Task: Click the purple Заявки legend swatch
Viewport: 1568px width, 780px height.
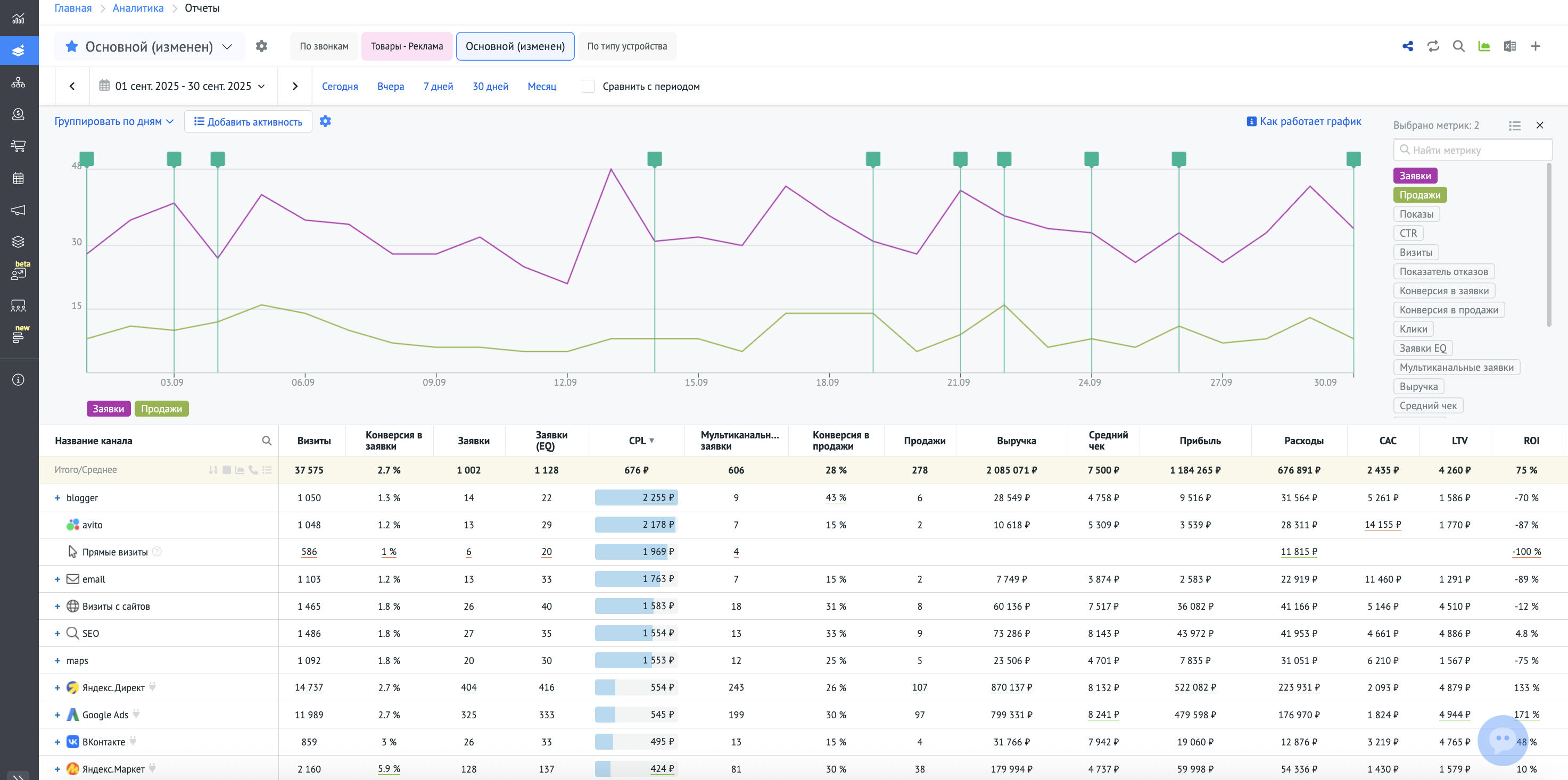Action: (x=109, y=409)
